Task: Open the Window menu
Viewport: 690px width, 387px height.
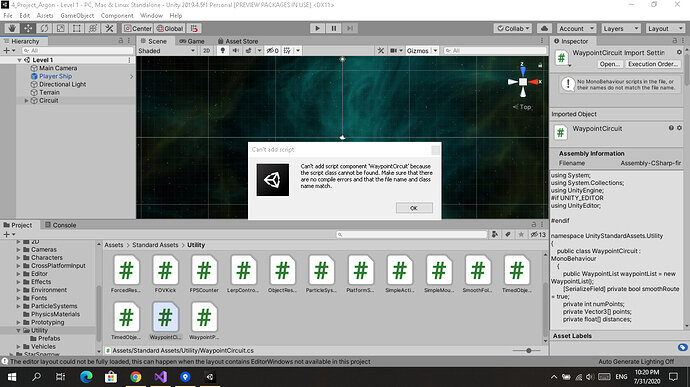Action: (151, 15)
